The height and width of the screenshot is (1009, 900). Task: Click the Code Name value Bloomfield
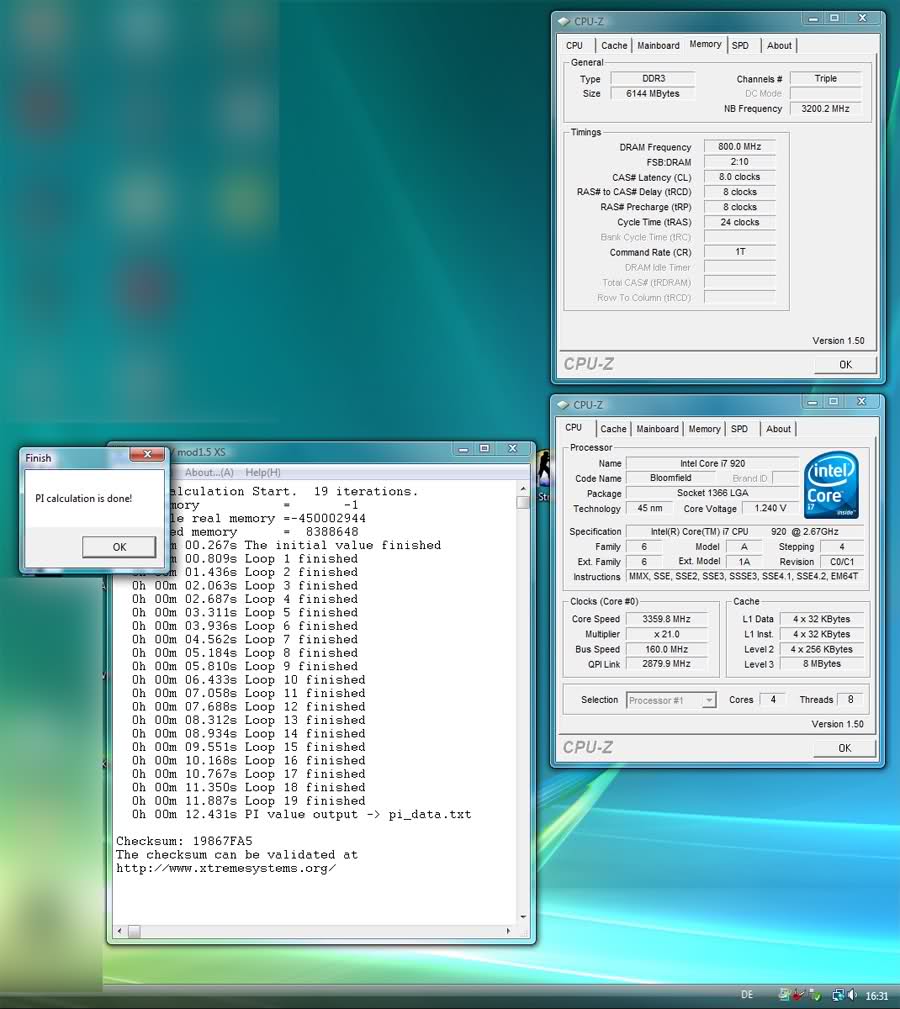tap(670, 478)
